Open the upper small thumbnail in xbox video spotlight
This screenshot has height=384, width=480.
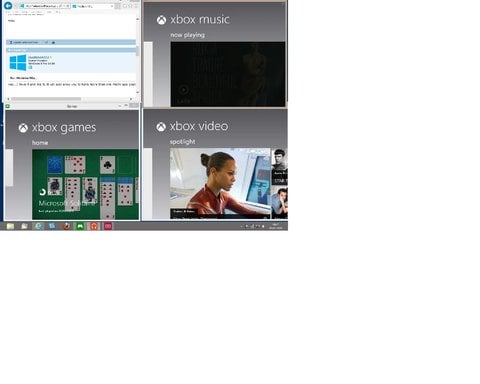[x=279, y=167]
